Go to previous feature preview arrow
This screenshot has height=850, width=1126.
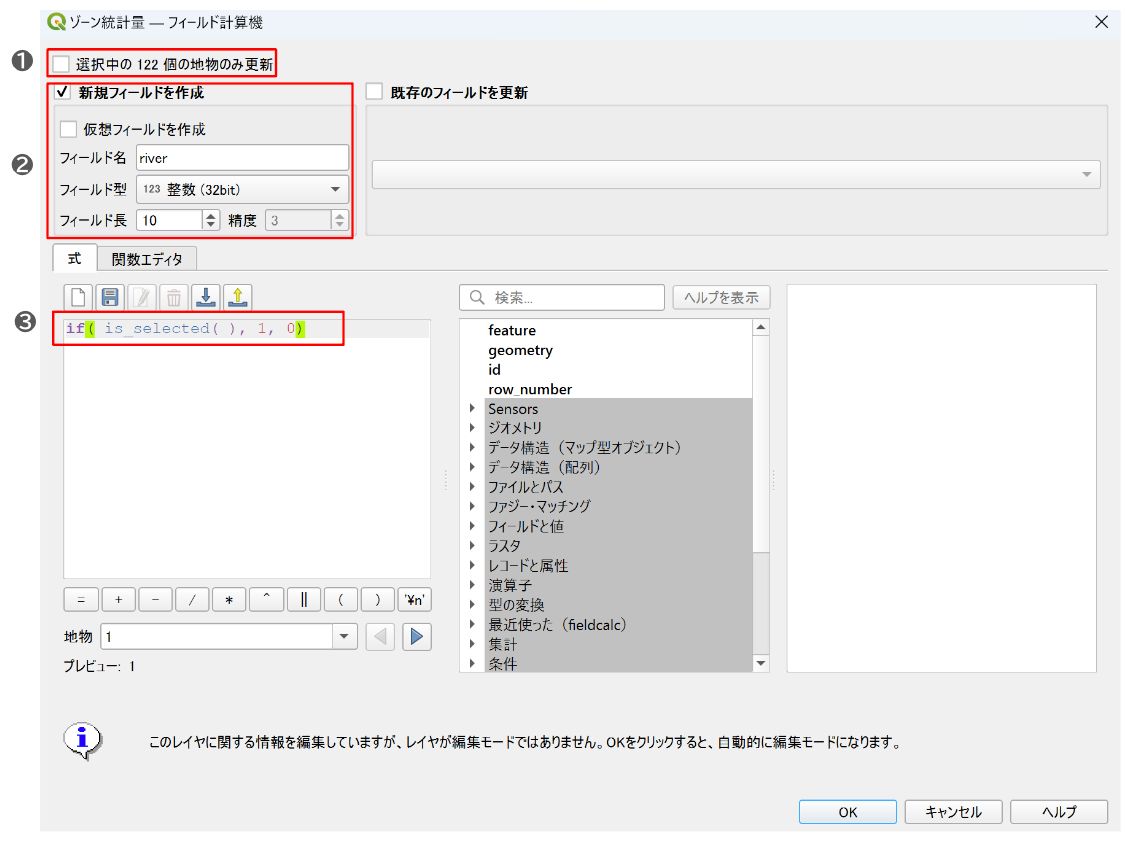[x=380, y=637]
